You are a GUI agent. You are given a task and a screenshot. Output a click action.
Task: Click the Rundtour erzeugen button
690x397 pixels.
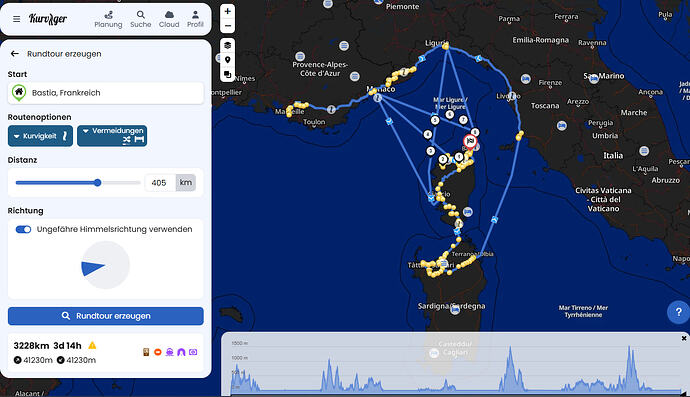tap(106, 316)
